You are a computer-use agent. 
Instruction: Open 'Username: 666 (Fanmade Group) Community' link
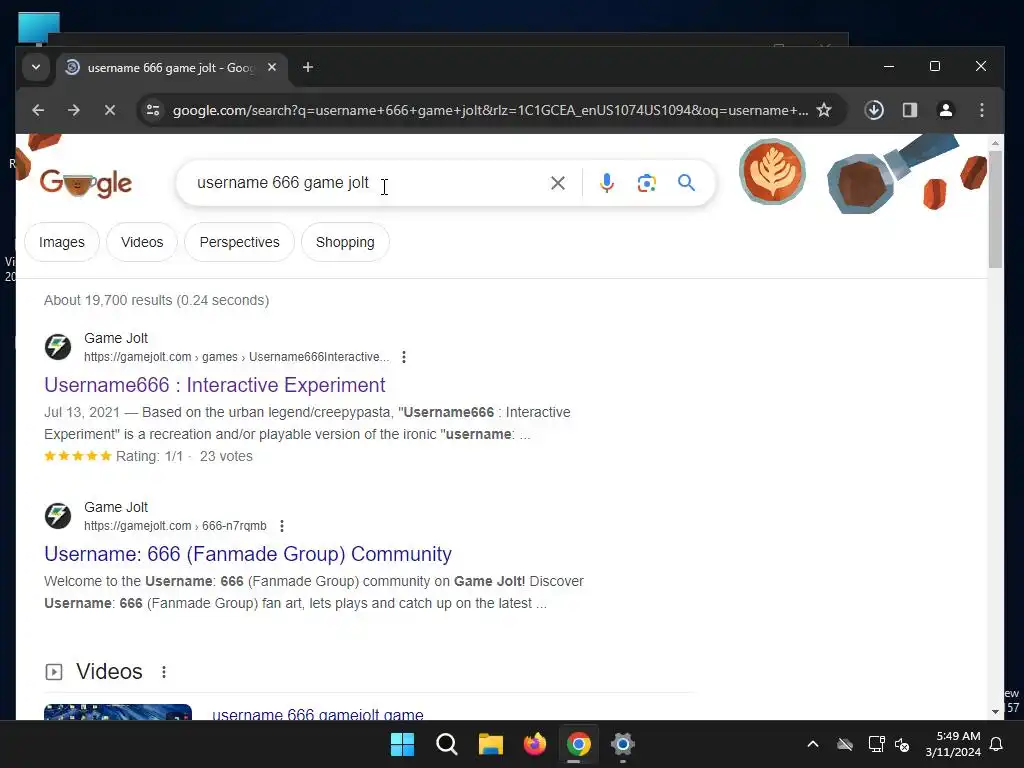pos(248,554)
